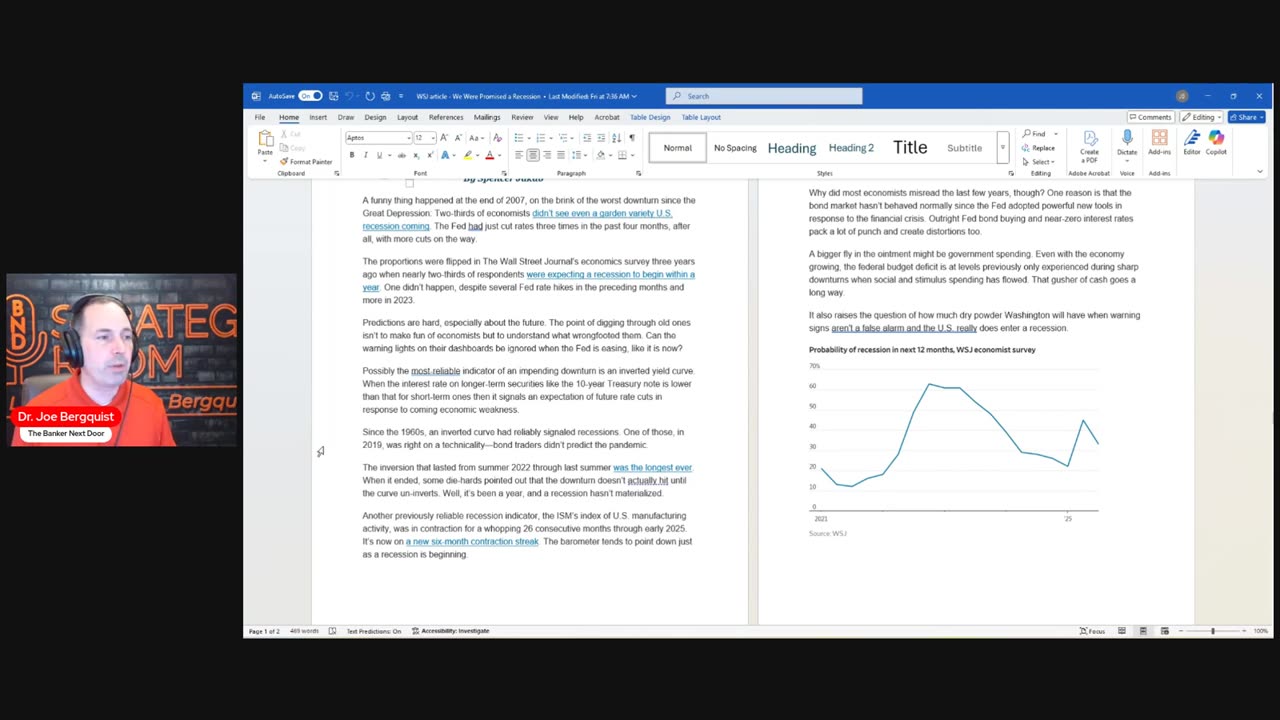Switch to the Draw tab
This screenshot has height=720, width=1280.
pyautogui.click(x=346, y=117)
